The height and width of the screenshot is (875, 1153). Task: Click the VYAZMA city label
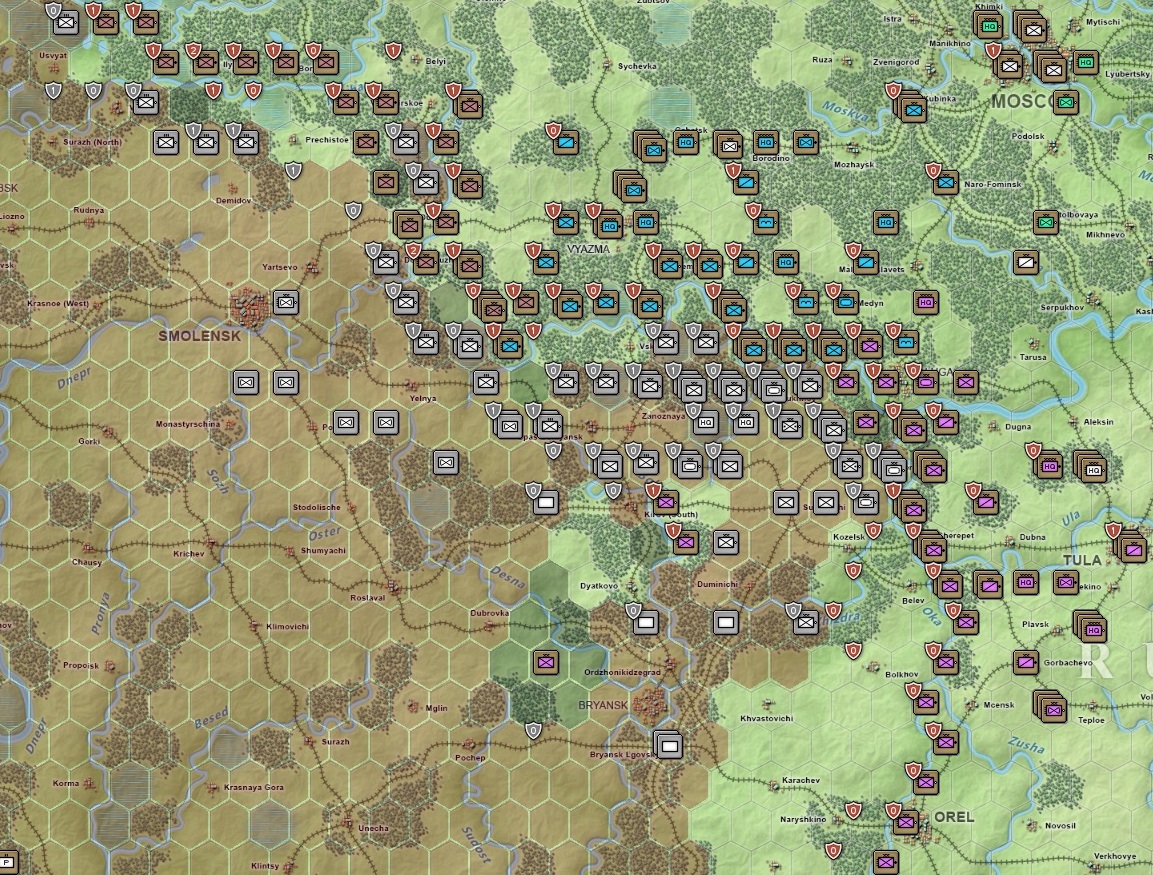[588, 249]
